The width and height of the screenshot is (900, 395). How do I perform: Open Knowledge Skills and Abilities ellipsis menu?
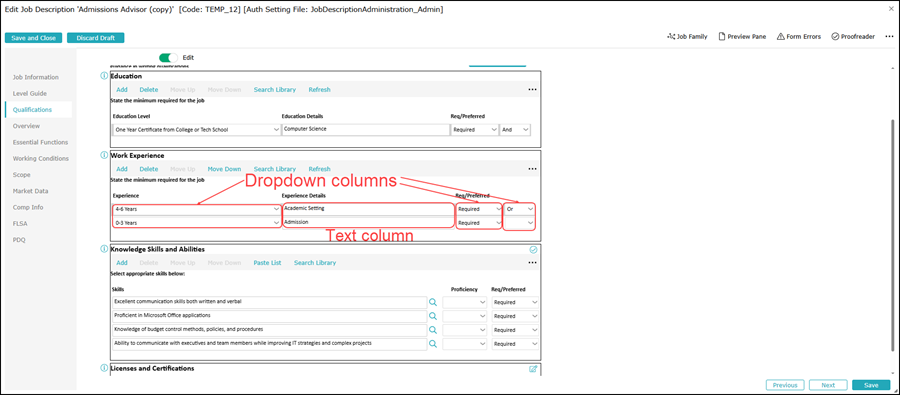click(532, 262)
